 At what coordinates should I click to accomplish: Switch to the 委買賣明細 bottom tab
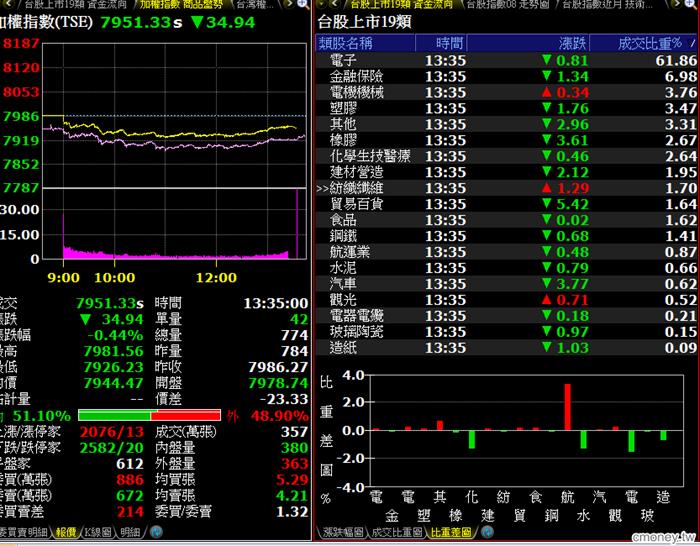pos(23,532)
